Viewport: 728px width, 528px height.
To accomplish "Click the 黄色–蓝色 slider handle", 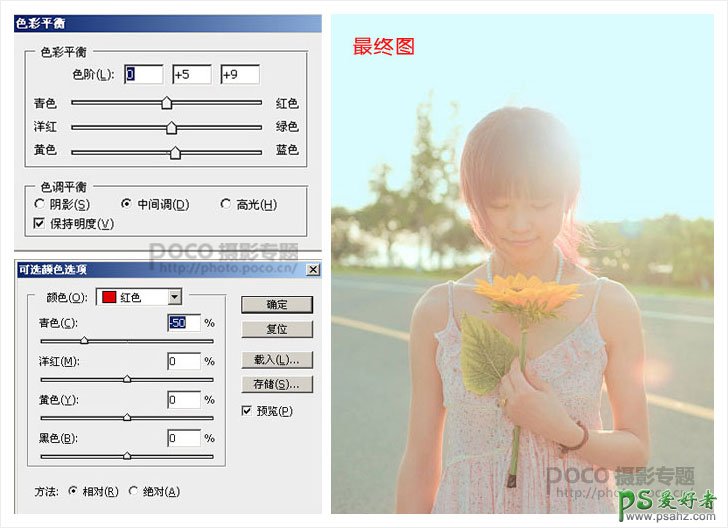I will click(175, 152).
